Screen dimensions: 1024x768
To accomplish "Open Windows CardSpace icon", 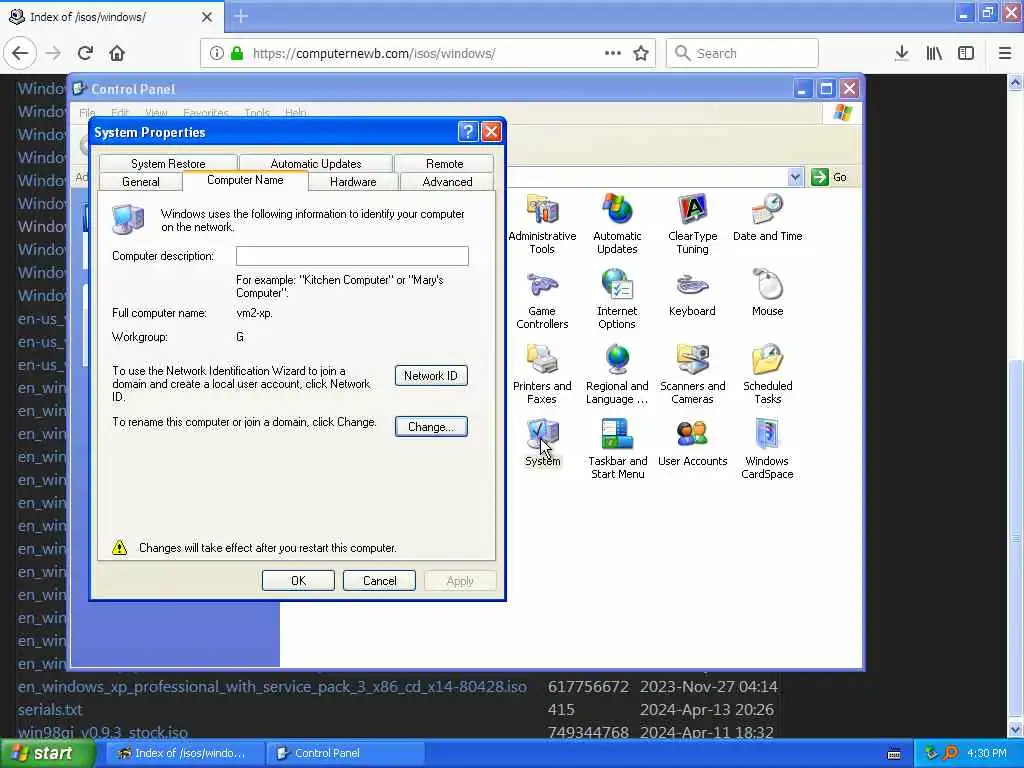I will (x=767, y=449).
